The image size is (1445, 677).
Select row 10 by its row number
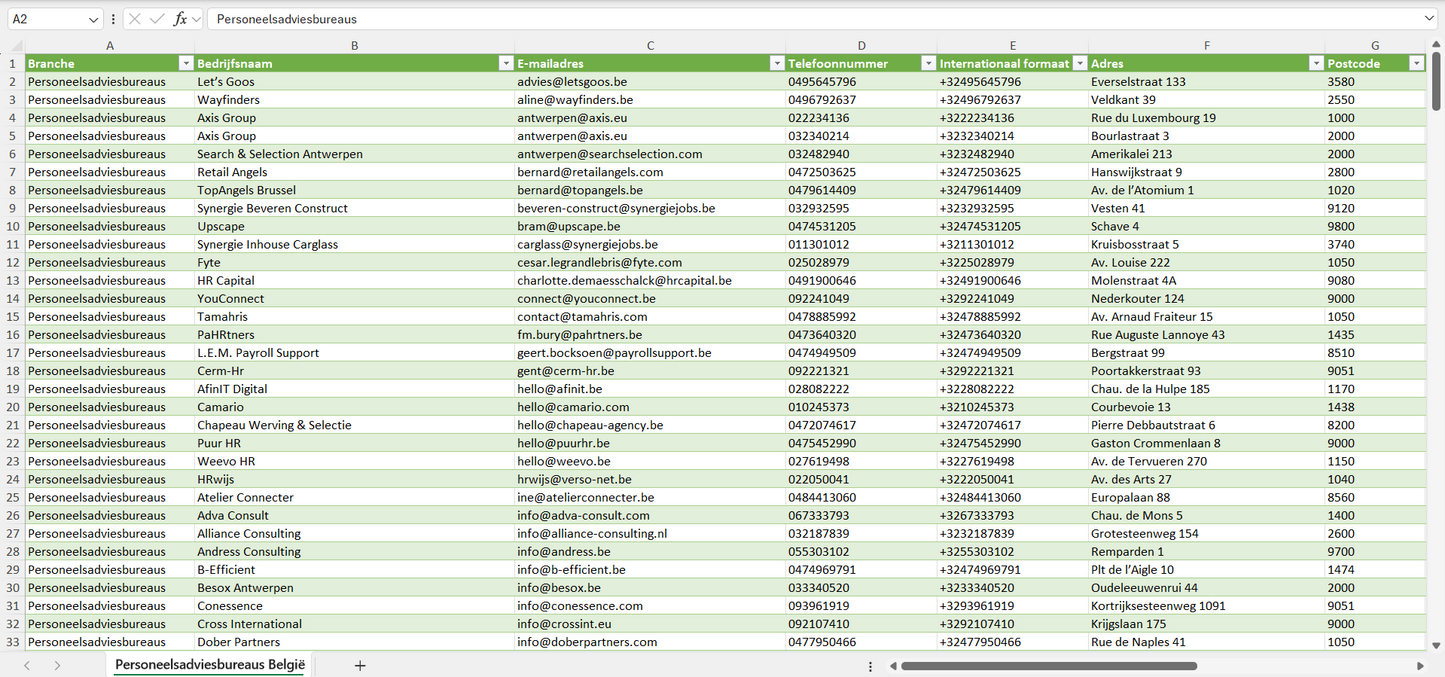click(x=13, y=226)
